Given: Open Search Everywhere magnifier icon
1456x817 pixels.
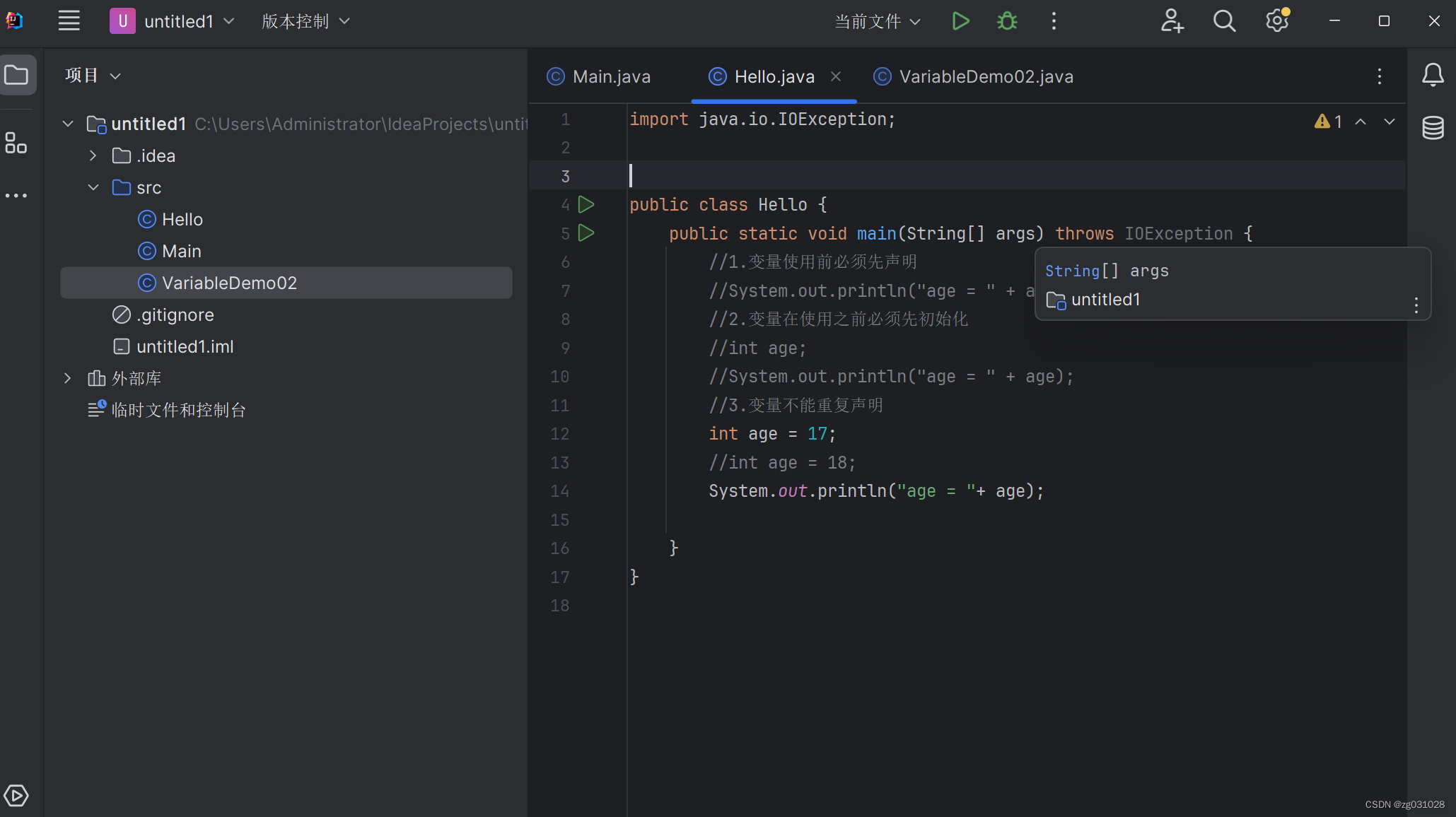Looking at the screenshot, I should pos(1224,21).
